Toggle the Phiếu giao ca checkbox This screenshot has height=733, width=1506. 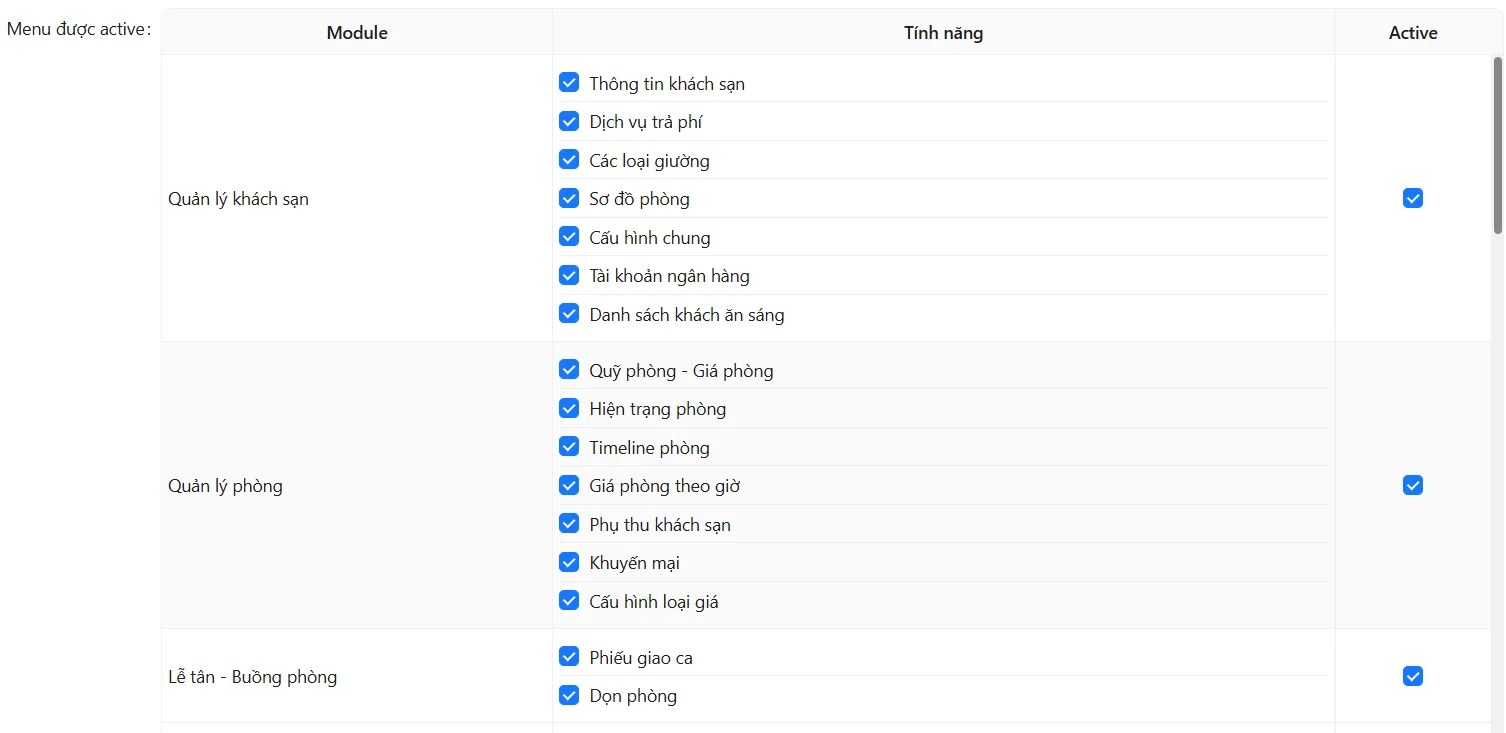569,657
